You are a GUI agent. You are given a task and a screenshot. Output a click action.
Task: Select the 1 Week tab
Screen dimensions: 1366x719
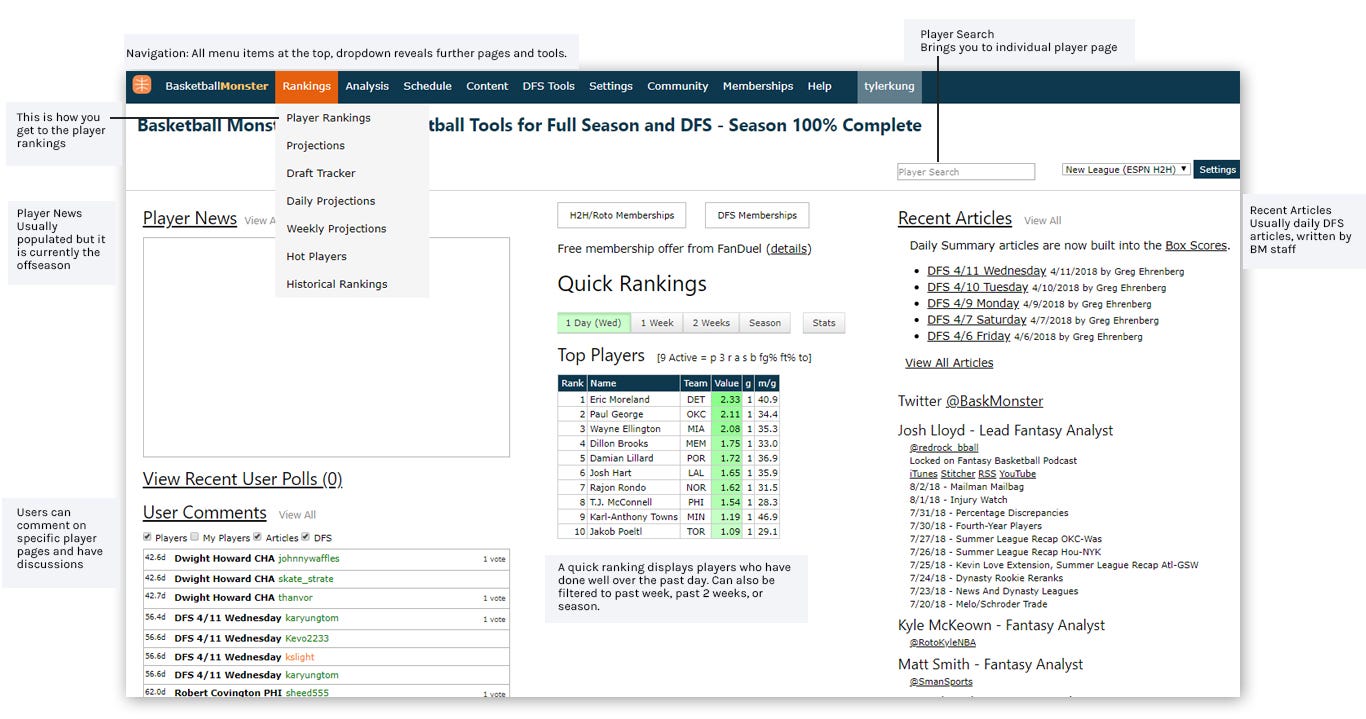coord(657,323)
